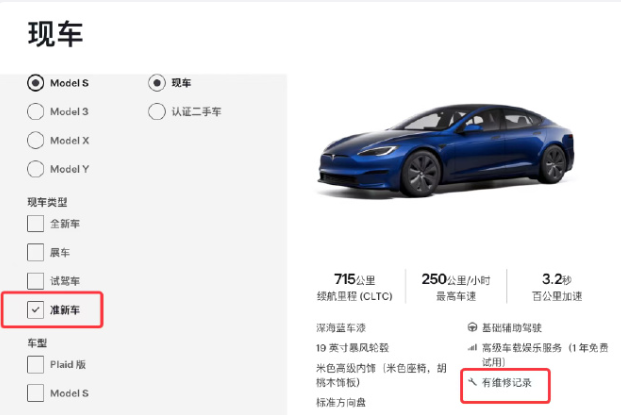The image size is (621, 415).
Task: Enable the 全新车 checkbox
Action: coord(35,223)
